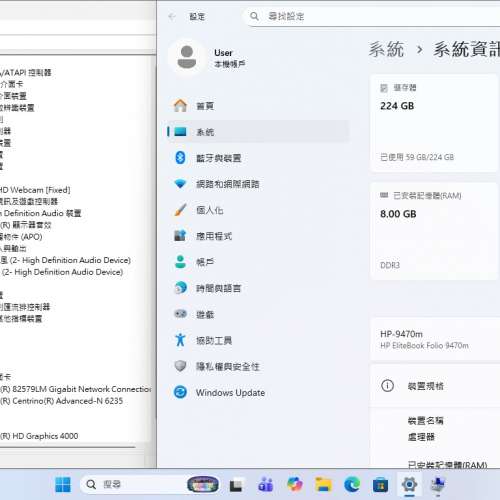Click the info icon beside 裝置規格
Viewport: 500px width, 500px height.
387,386
